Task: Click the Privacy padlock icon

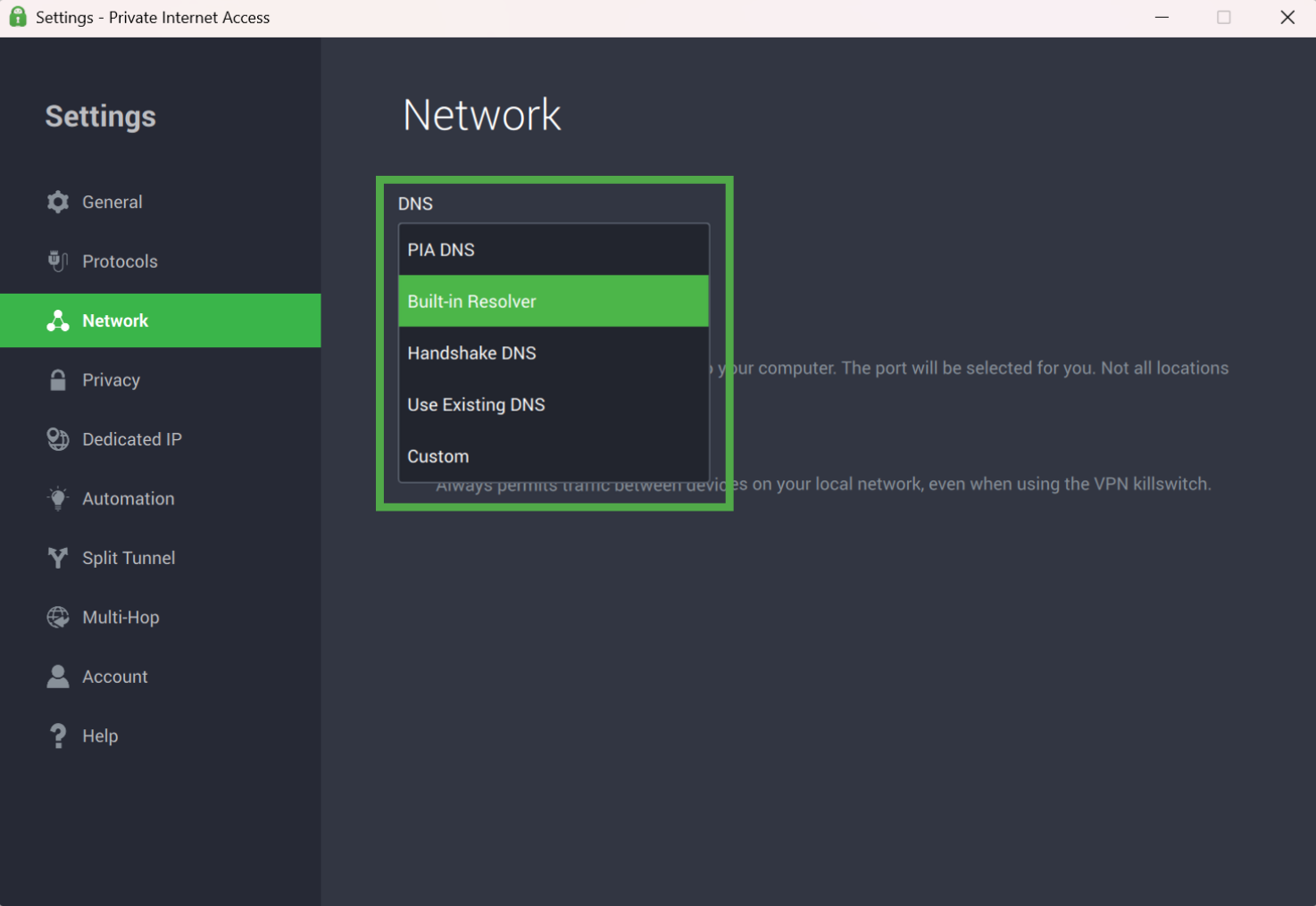Action: click(x=58, y=379)
